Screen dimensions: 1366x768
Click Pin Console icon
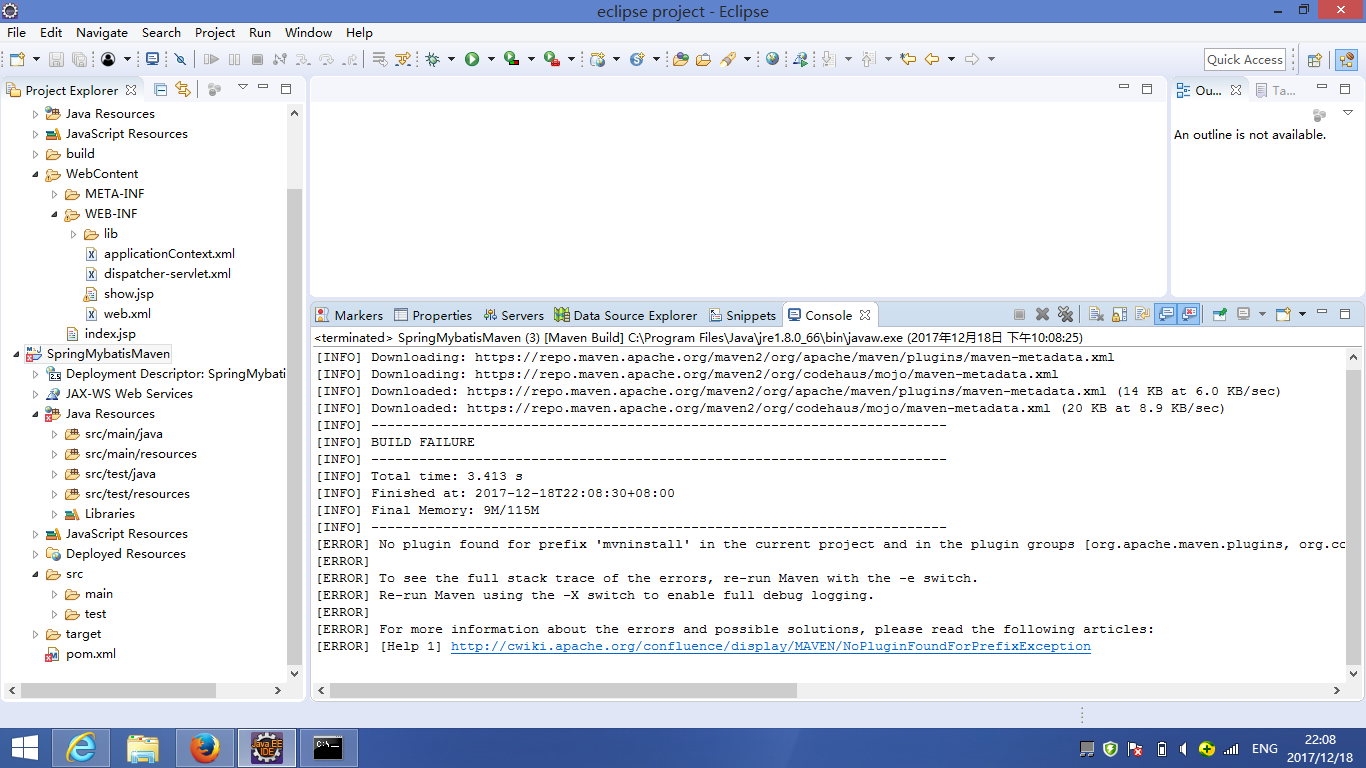[x=1219, y=314]
